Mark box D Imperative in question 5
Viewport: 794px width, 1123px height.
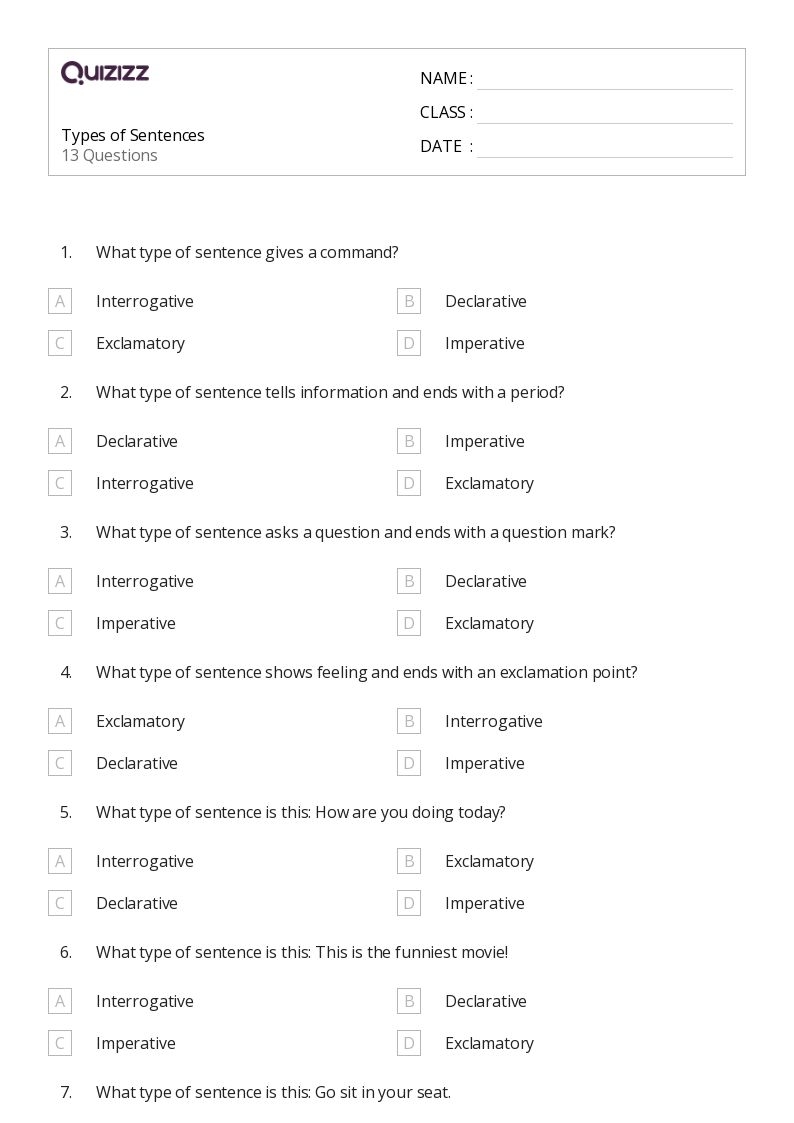[409, 903]
